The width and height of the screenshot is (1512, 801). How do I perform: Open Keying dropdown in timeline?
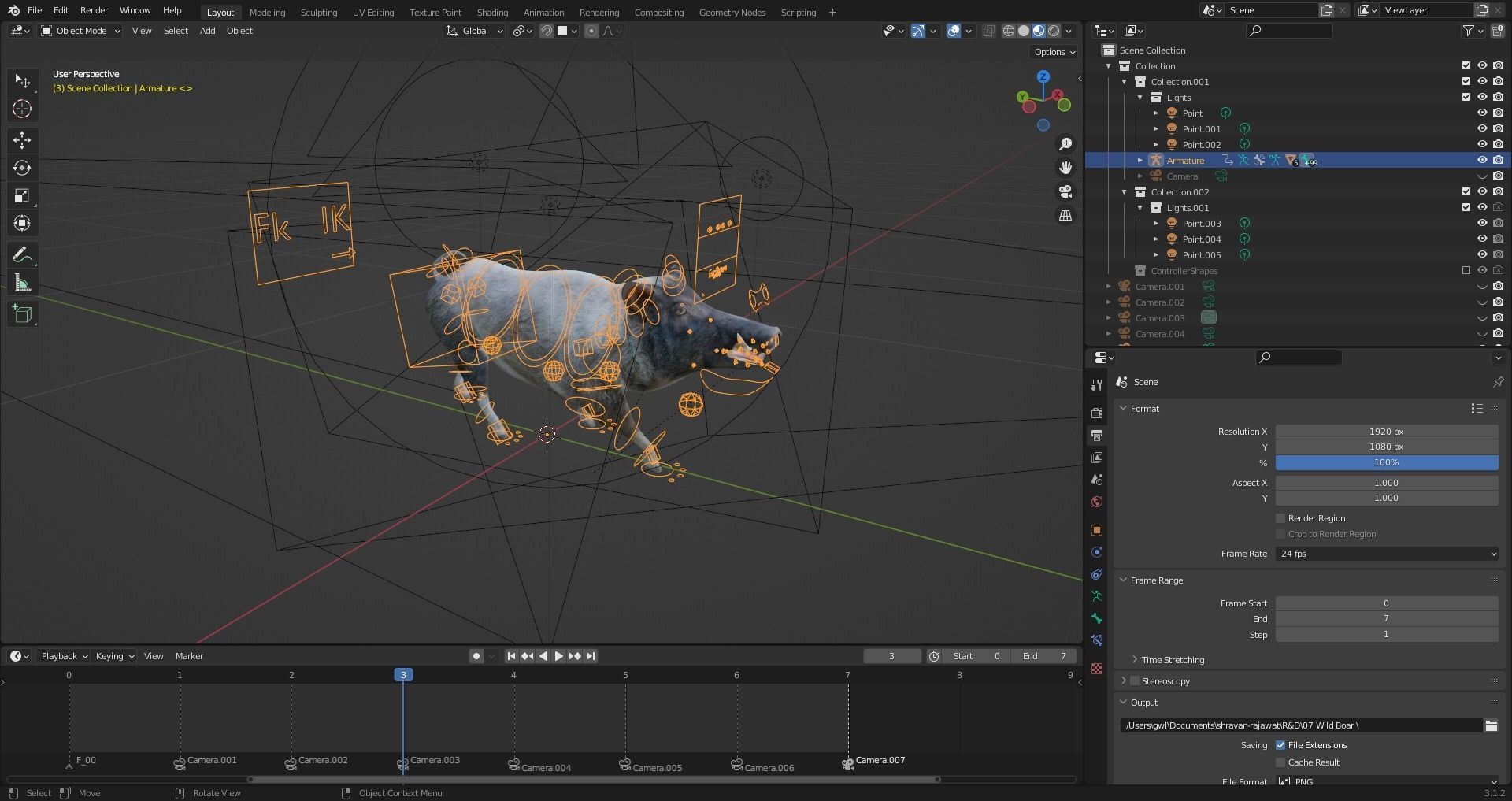click(114, 656)
